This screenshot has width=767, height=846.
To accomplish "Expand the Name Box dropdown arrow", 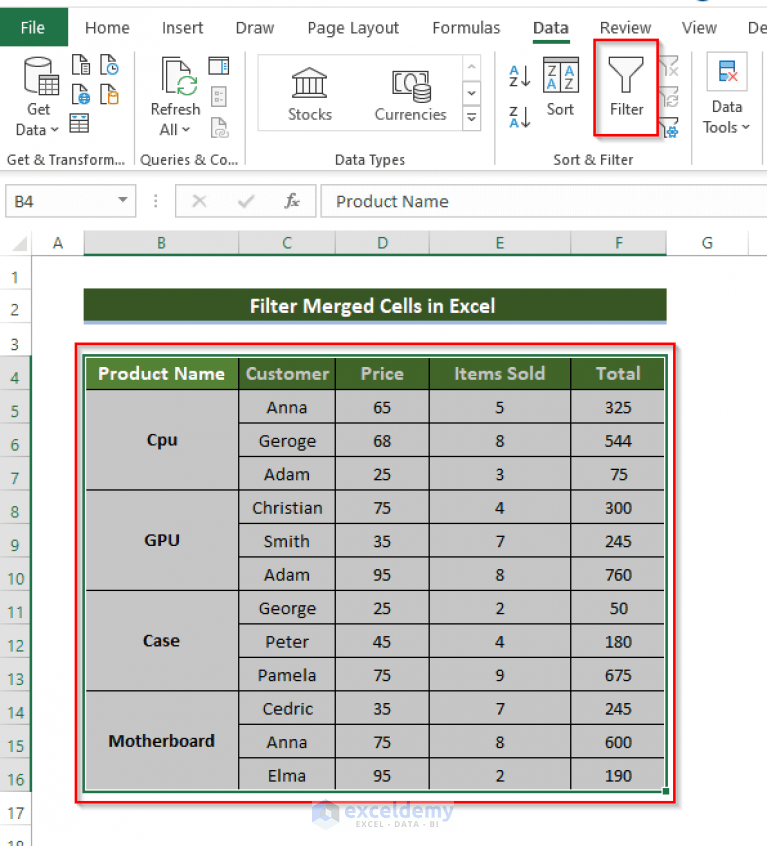I will coord(123,201).
